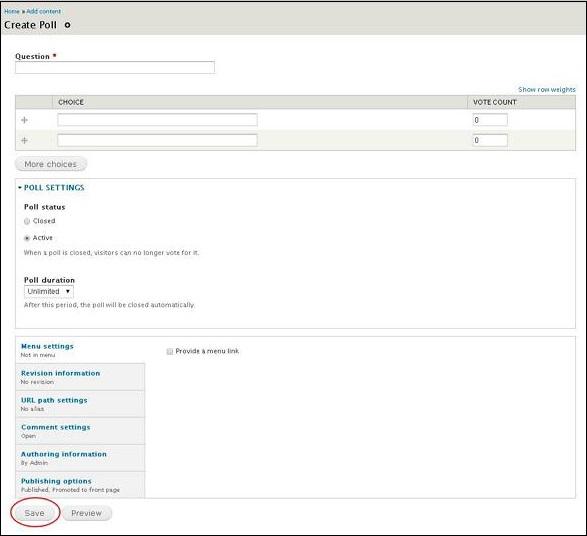Go to Add content breadcrumb link
The height and width of the screenshot is (536, 587).
point(43,11)
